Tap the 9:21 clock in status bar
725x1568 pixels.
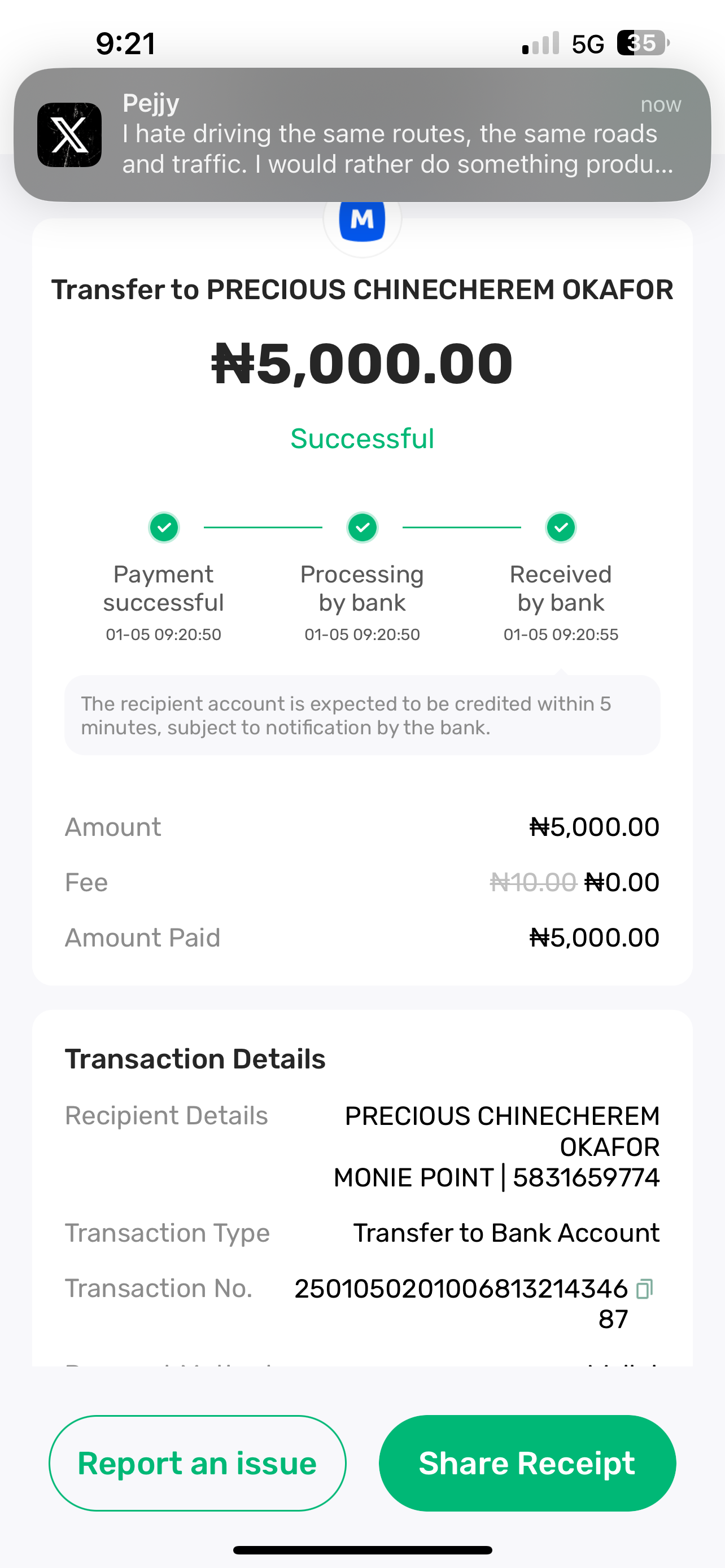(125, 44)
